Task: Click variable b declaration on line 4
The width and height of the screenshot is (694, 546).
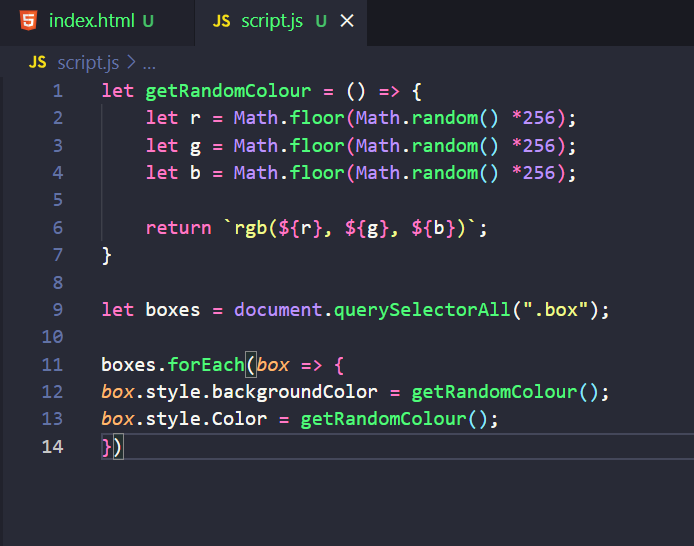Action: [195, 173]
